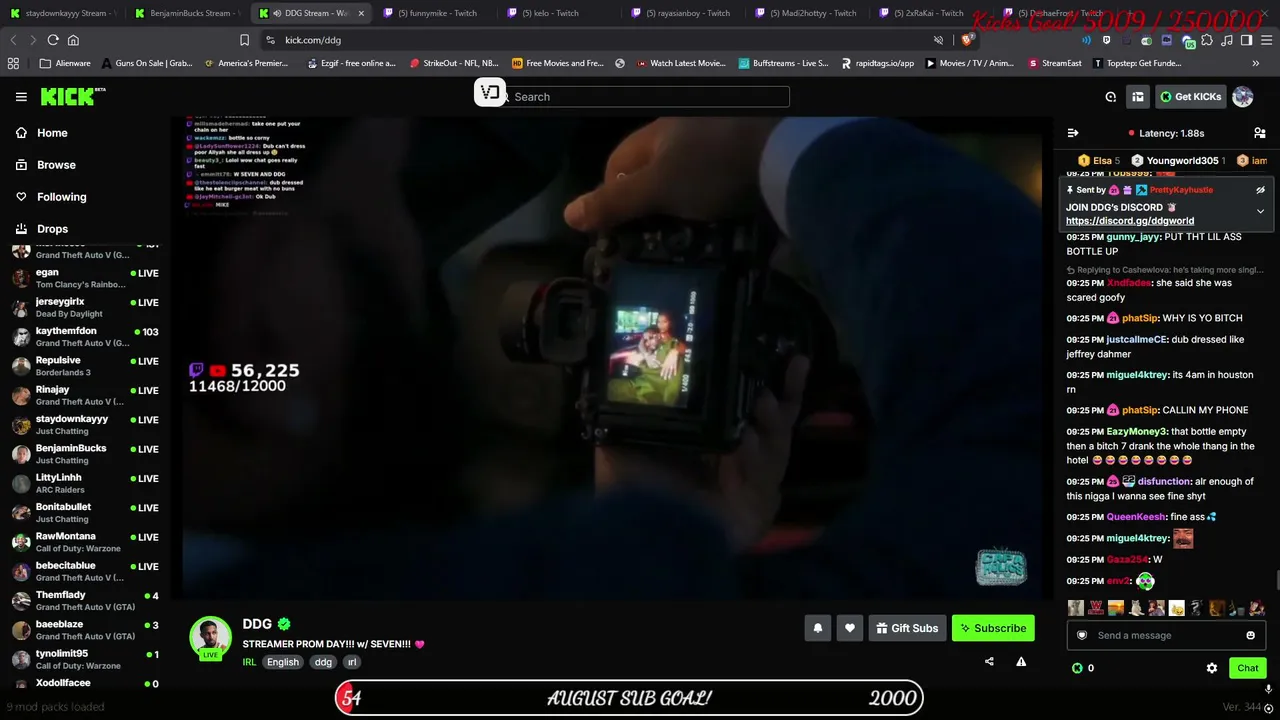Hide the pinned Discord message
1280x720 pixels.
click(1260, 190)
